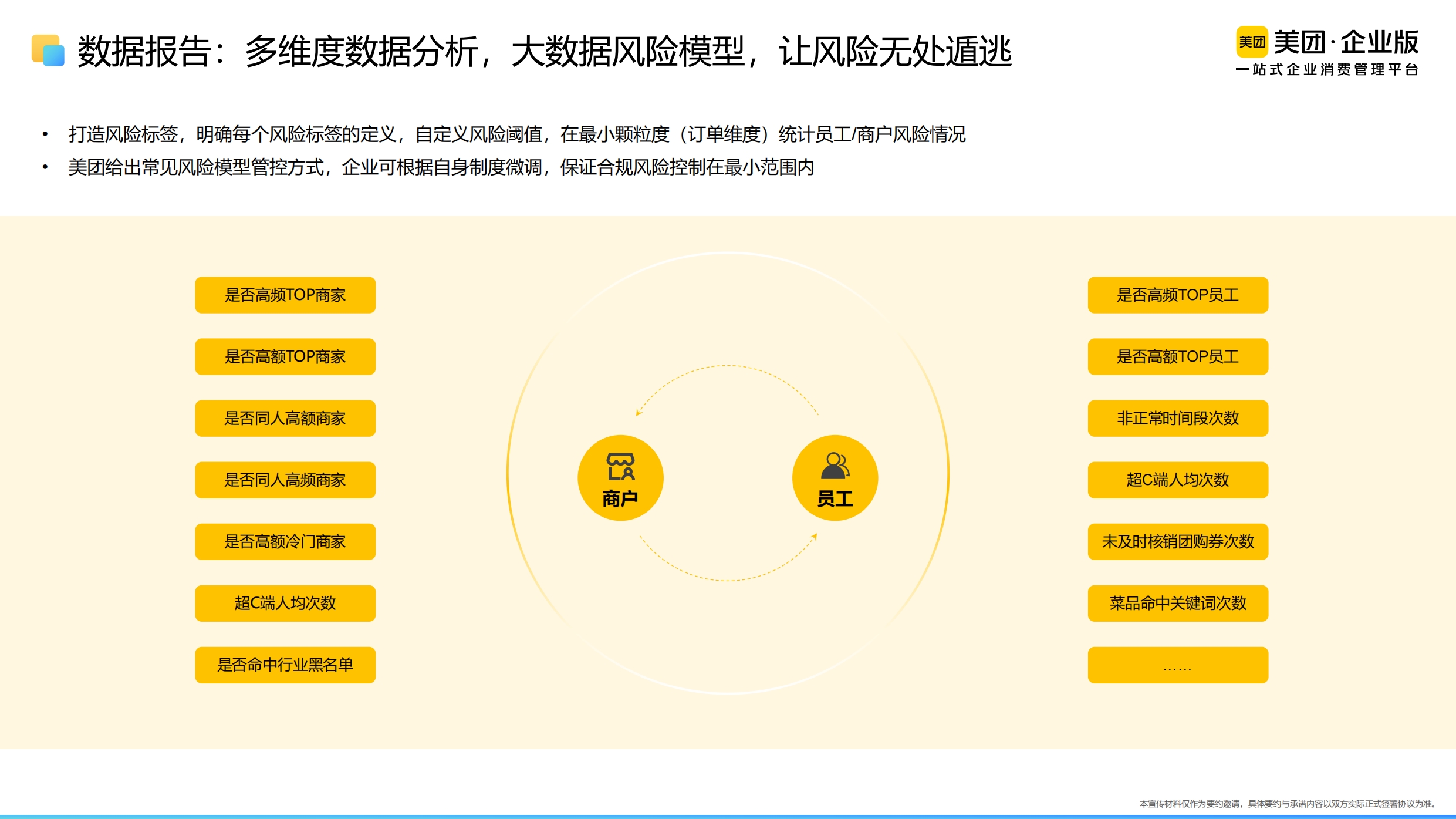Select the 是否高额TOP商家 tag
Viewport: 1456px width, 819px height.
285,356
